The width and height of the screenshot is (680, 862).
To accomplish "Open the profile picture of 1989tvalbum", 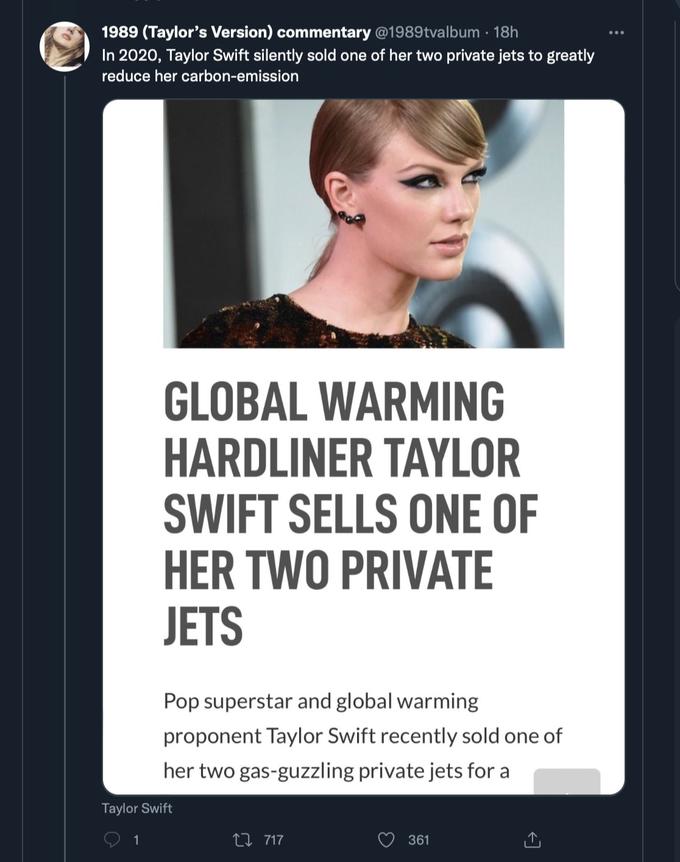I will pos(63,48).
